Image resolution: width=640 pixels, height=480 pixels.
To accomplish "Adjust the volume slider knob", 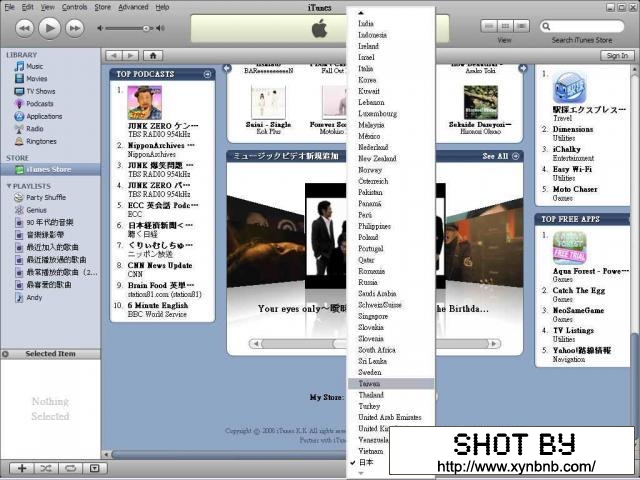I will pyautogui.click(x=146, y=28).
